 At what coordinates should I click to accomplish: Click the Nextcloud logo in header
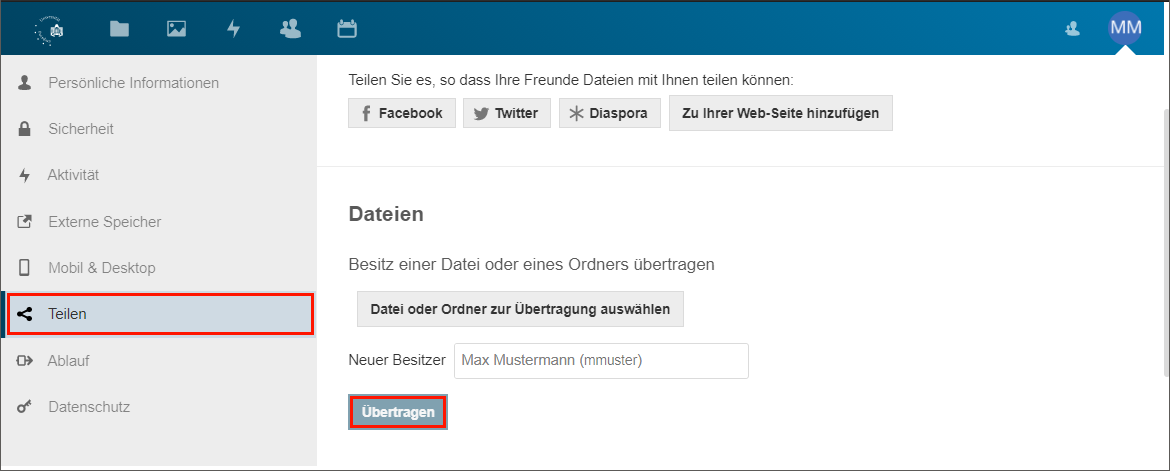[x=48, y=29]
